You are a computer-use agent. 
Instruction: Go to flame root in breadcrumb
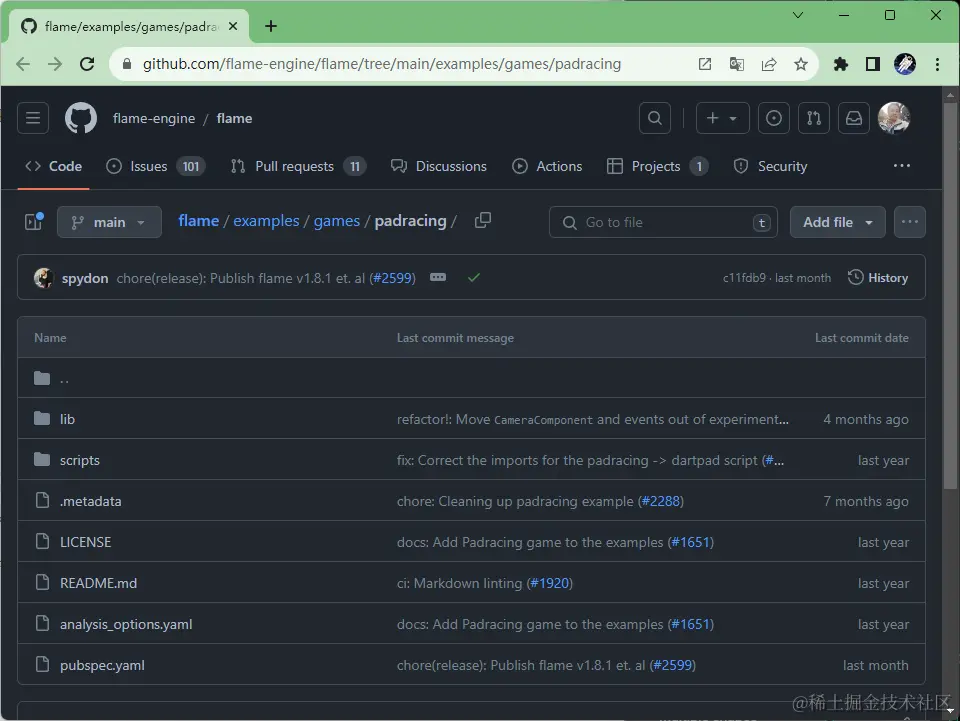point(198,221)
